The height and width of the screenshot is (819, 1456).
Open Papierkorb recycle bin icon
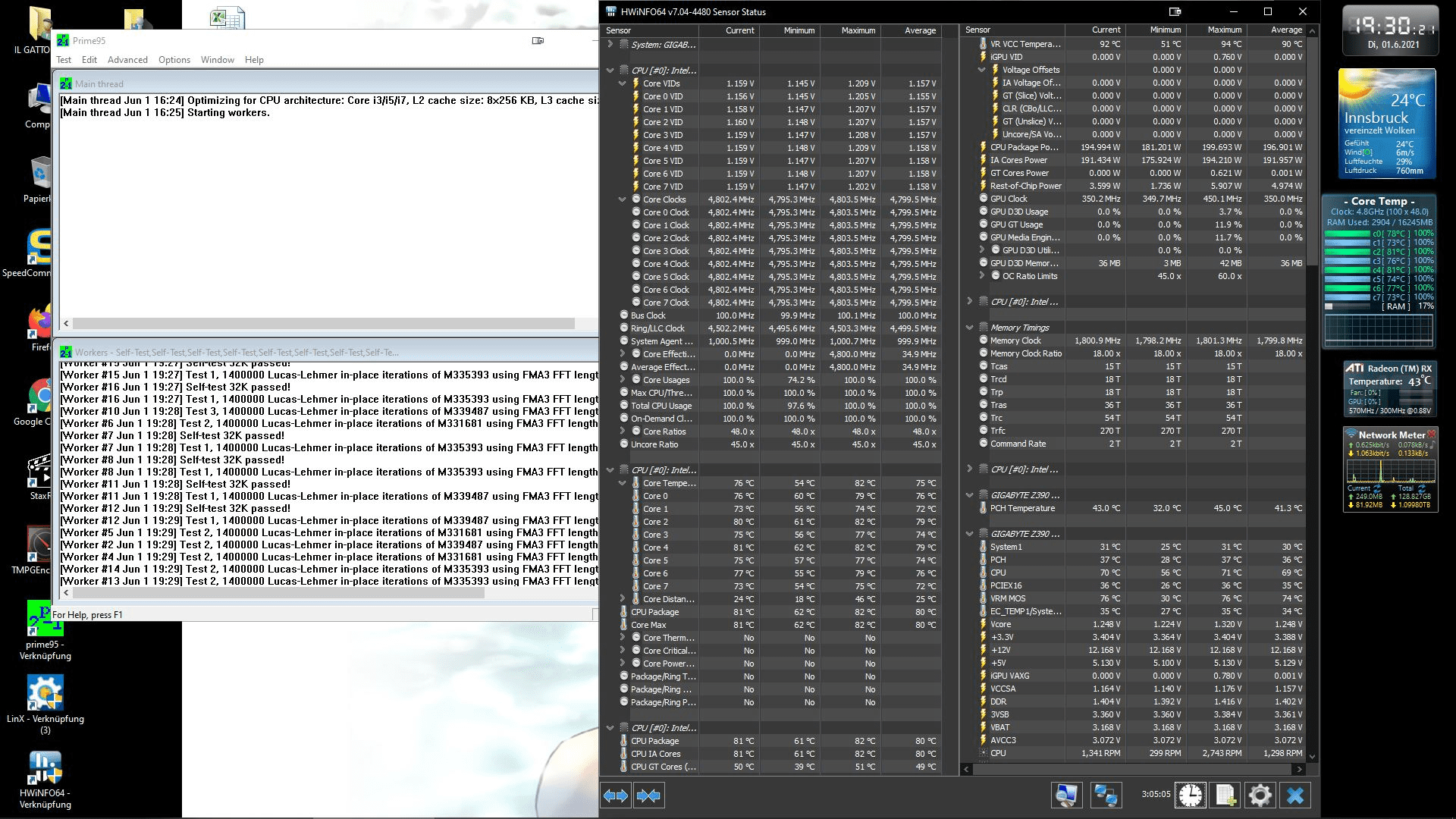click(38, 180)
